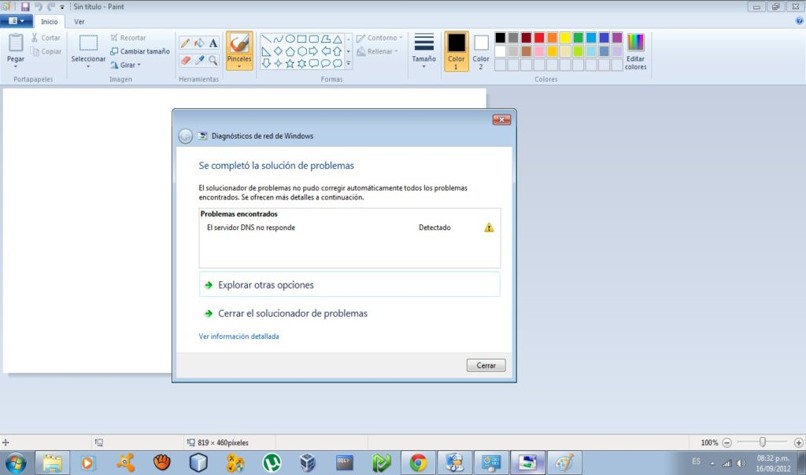The image size is (806, 475).
Task: Choose the curve shape
Action: (278, 39)
